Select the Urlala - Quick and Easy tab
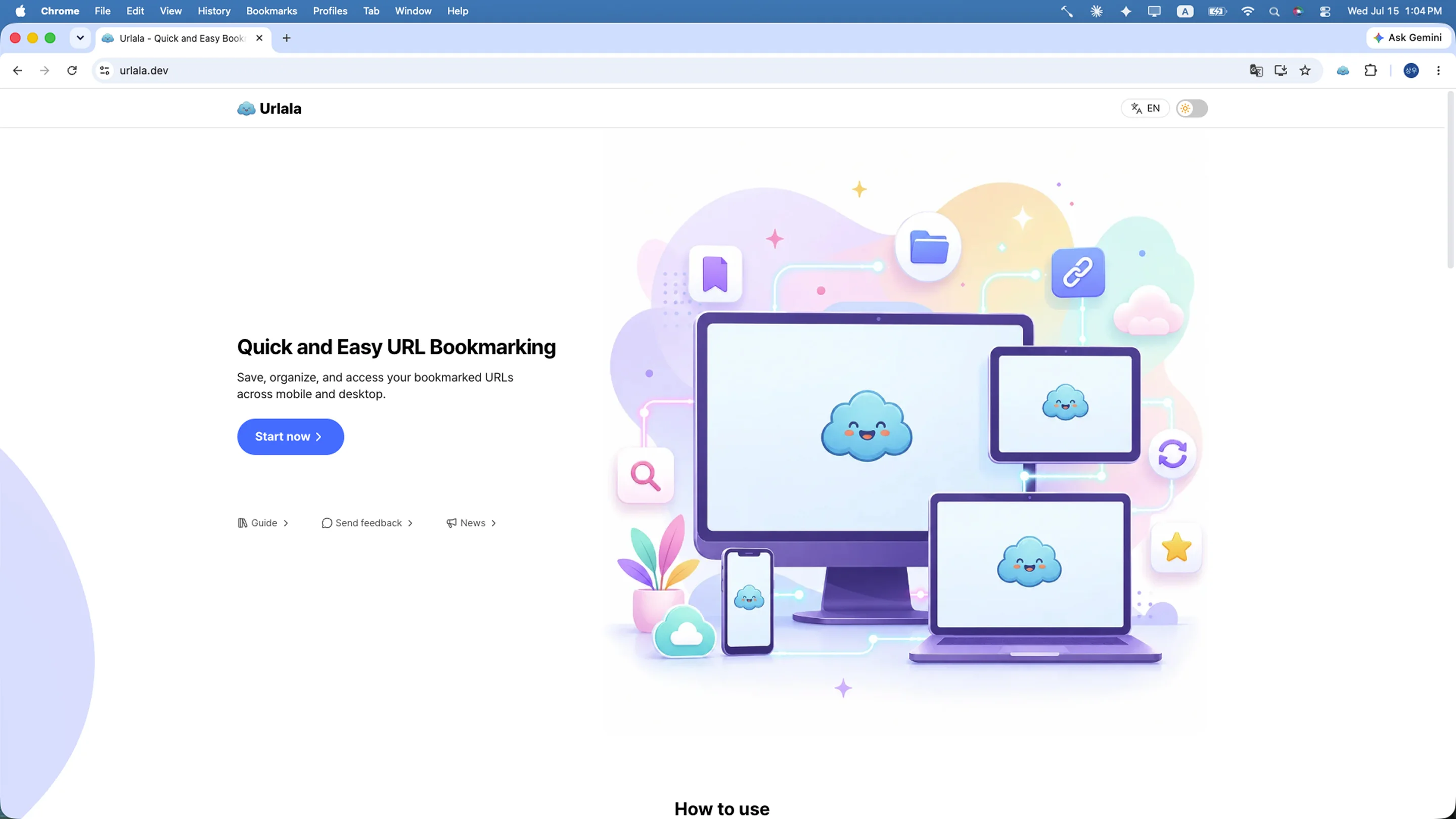The height and width of the screenshot is (819, 1456). (181, 38)
